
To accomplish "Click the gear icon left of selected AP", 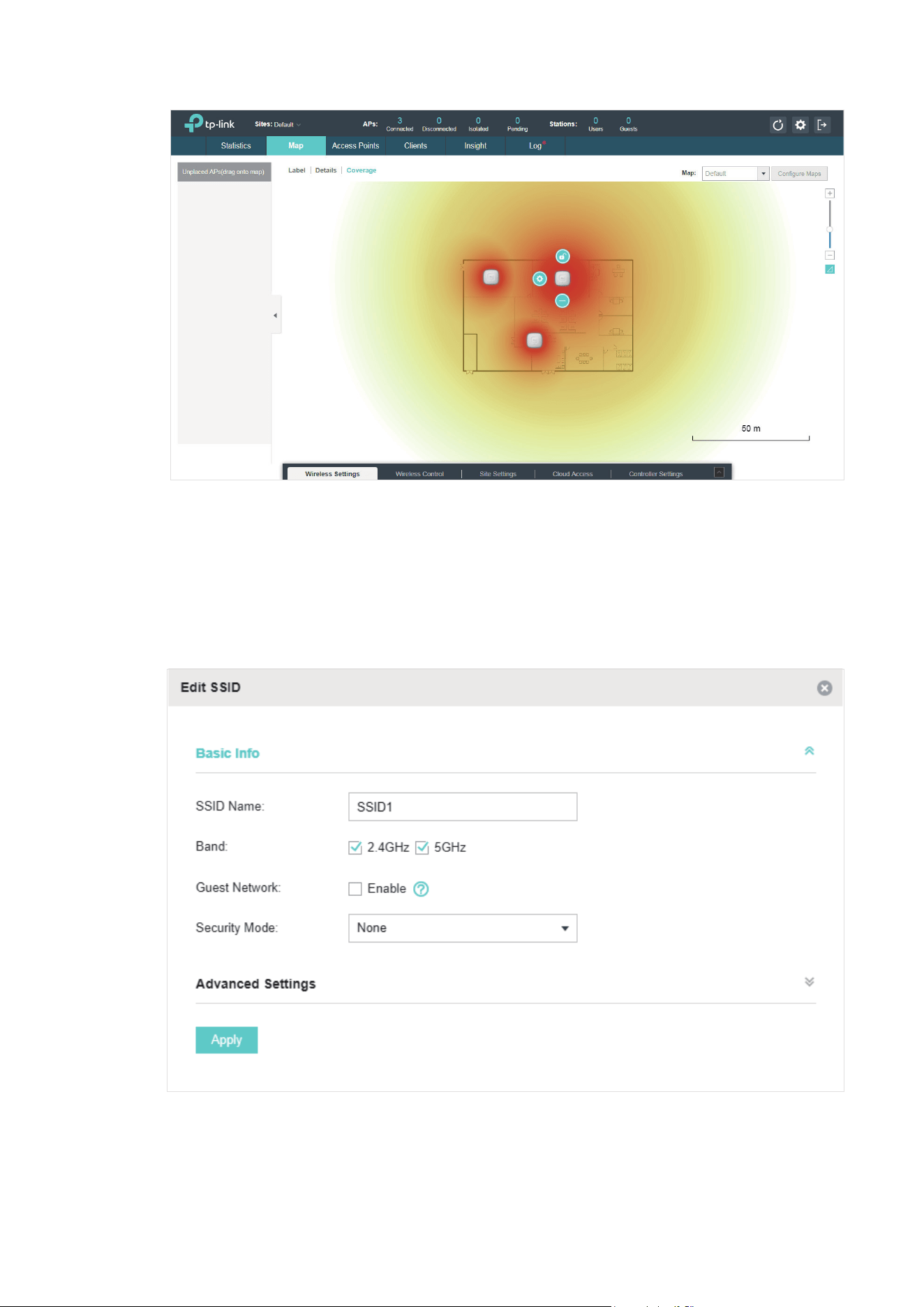I will 539,279.
